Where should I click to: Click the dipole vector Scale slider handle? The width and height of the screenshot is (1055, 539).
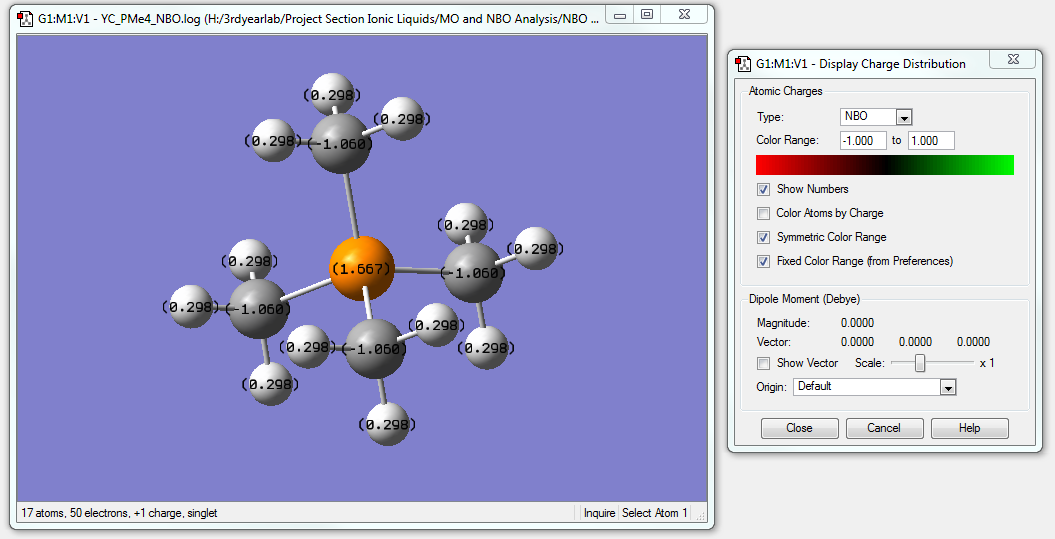920,363
